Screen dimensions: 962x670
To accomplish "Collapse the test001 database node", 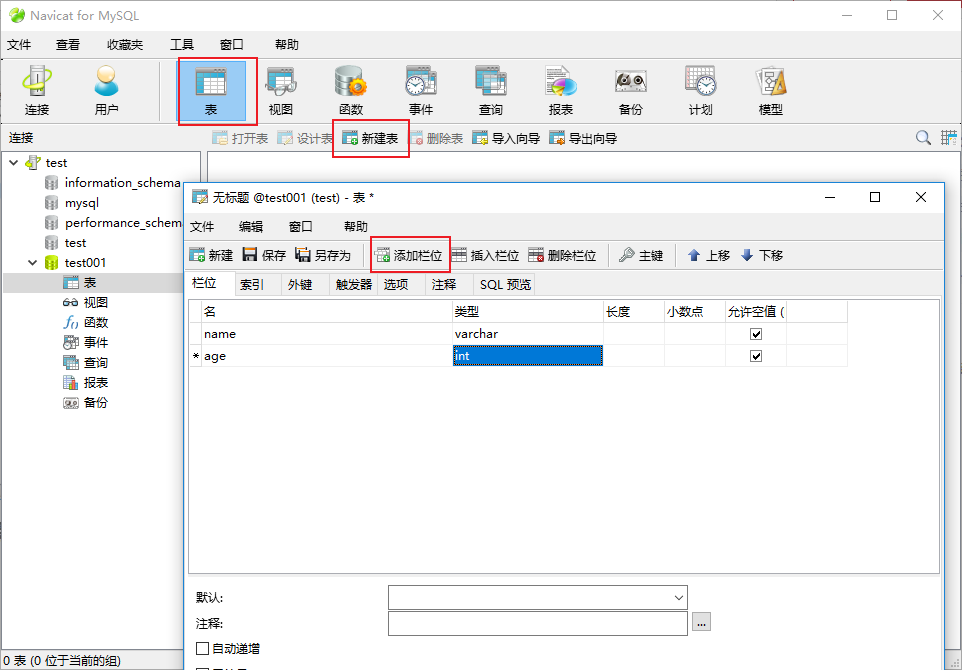I will tap(33, 263).
